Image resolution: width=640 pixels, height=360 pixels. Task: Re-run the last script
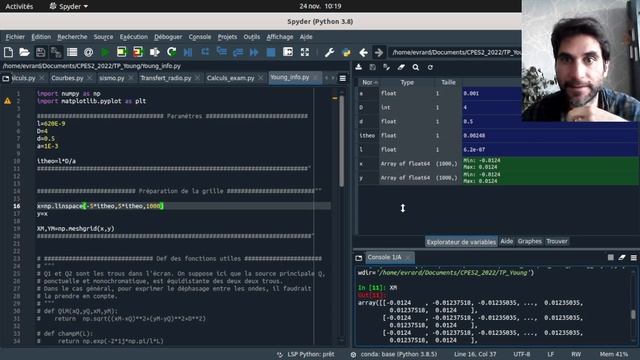(x=171, y=52)
